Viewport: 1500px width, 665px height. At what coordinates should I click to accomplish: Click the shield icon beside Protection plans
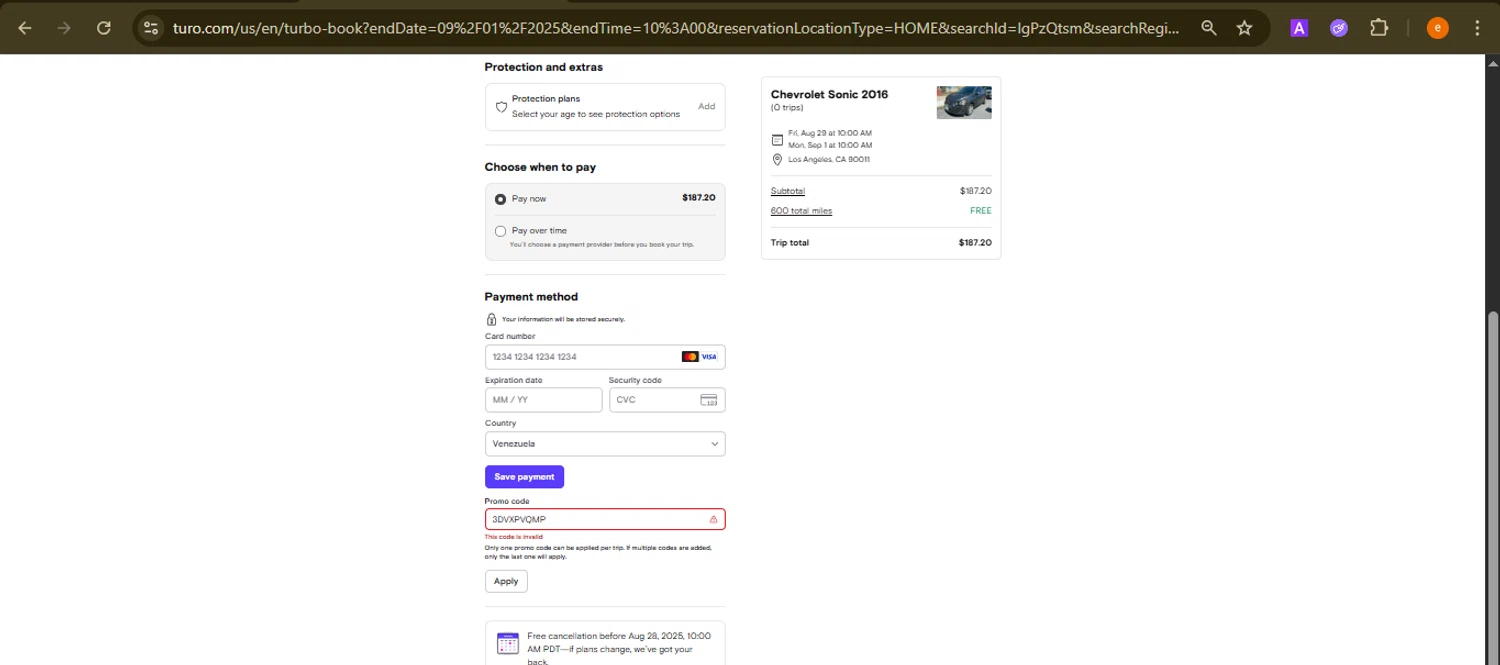[501, 107]
